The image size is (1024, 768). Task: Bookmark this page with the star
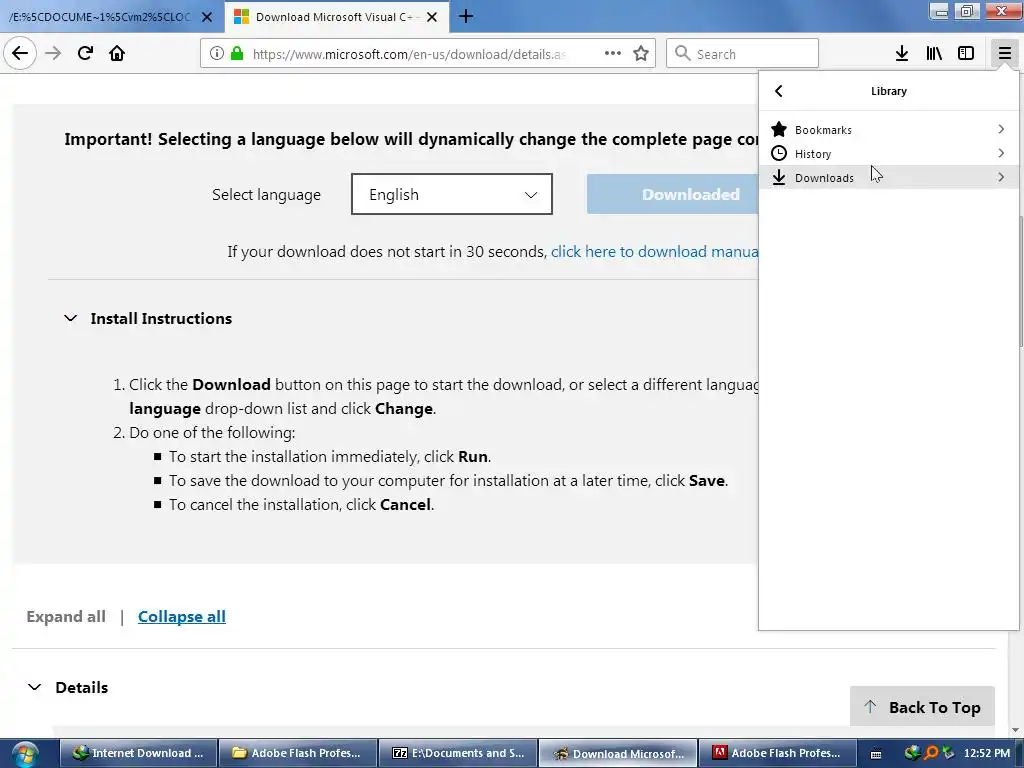click(x=641, y=54)
